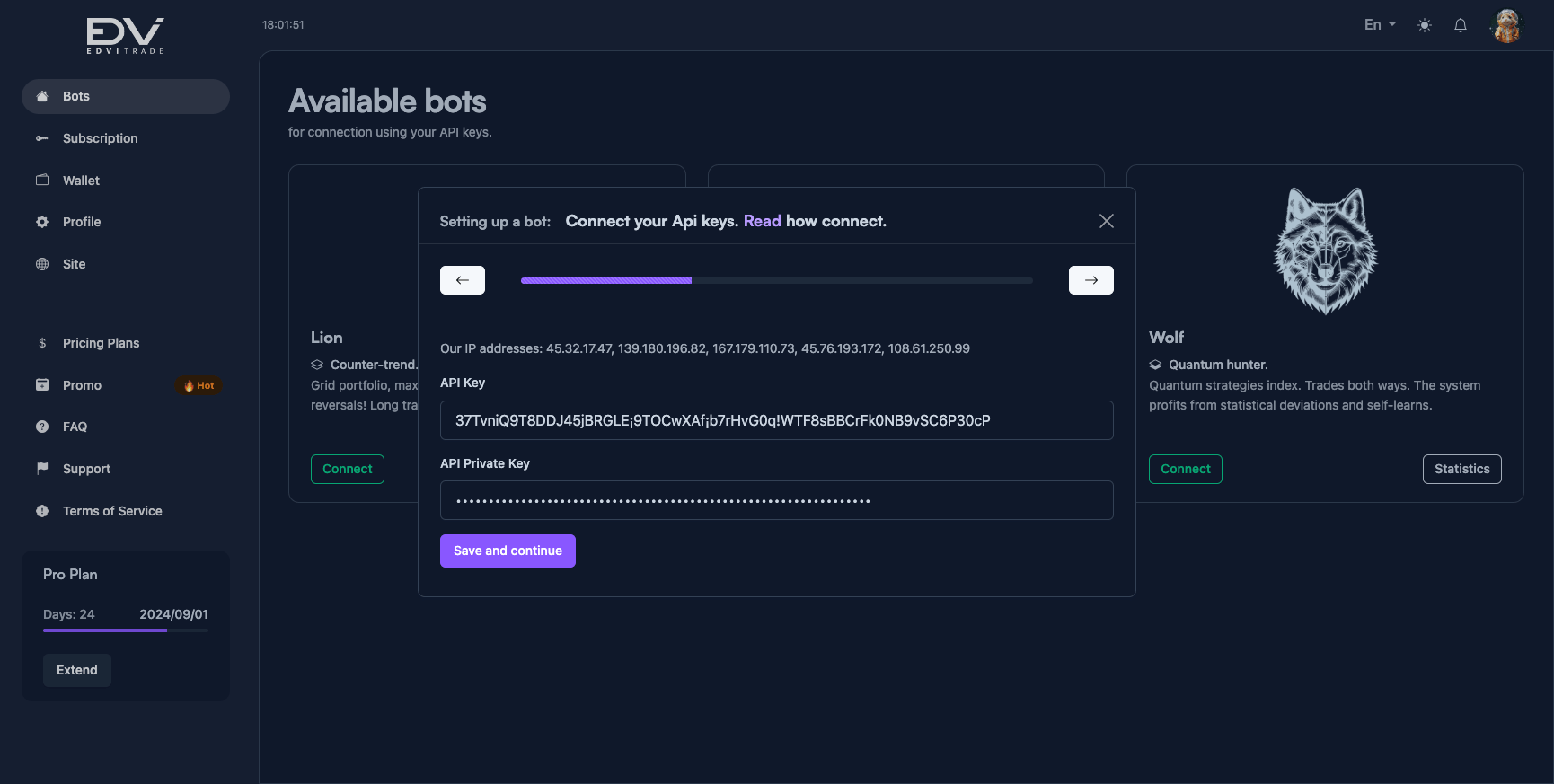Open the notifications bell

pos(1461,25)
